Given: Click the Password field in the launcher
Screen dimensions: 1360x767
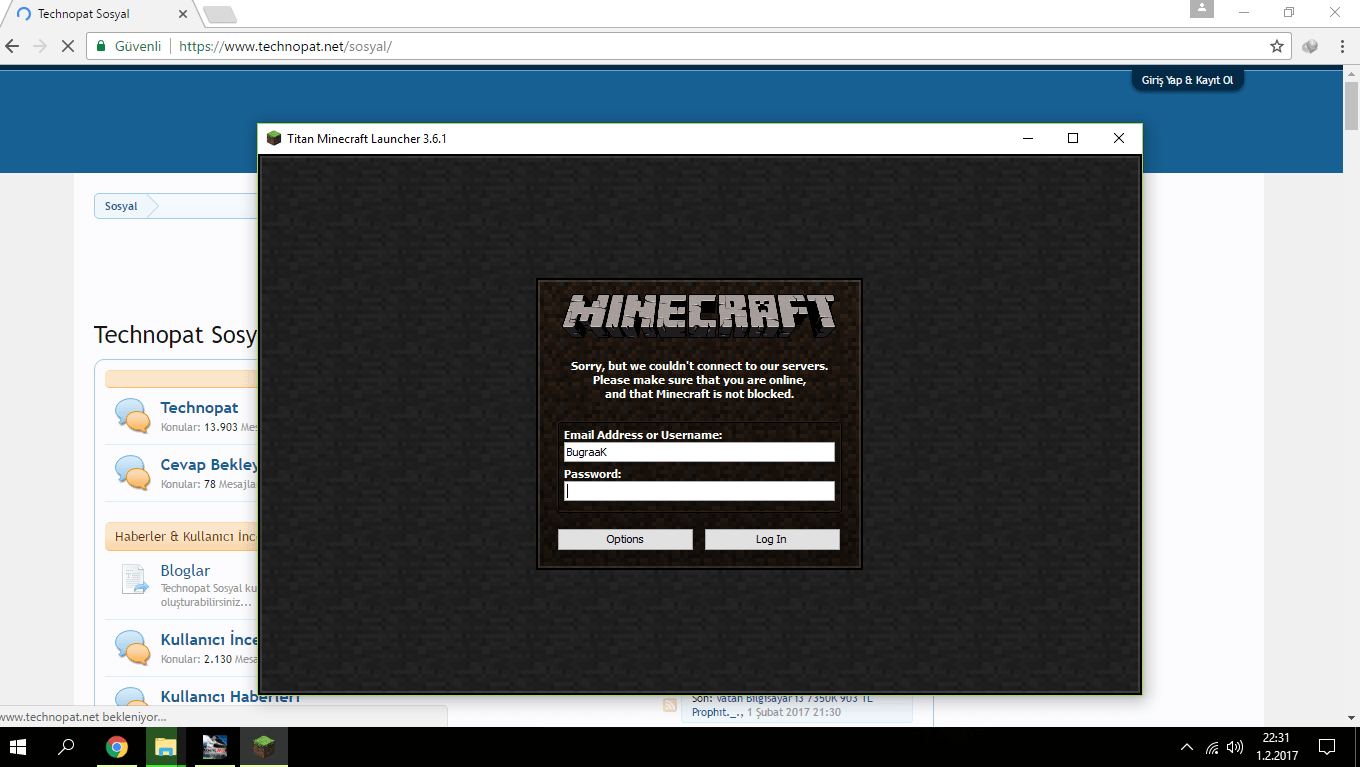Looking at the screenshot, I should coord(699,491).
